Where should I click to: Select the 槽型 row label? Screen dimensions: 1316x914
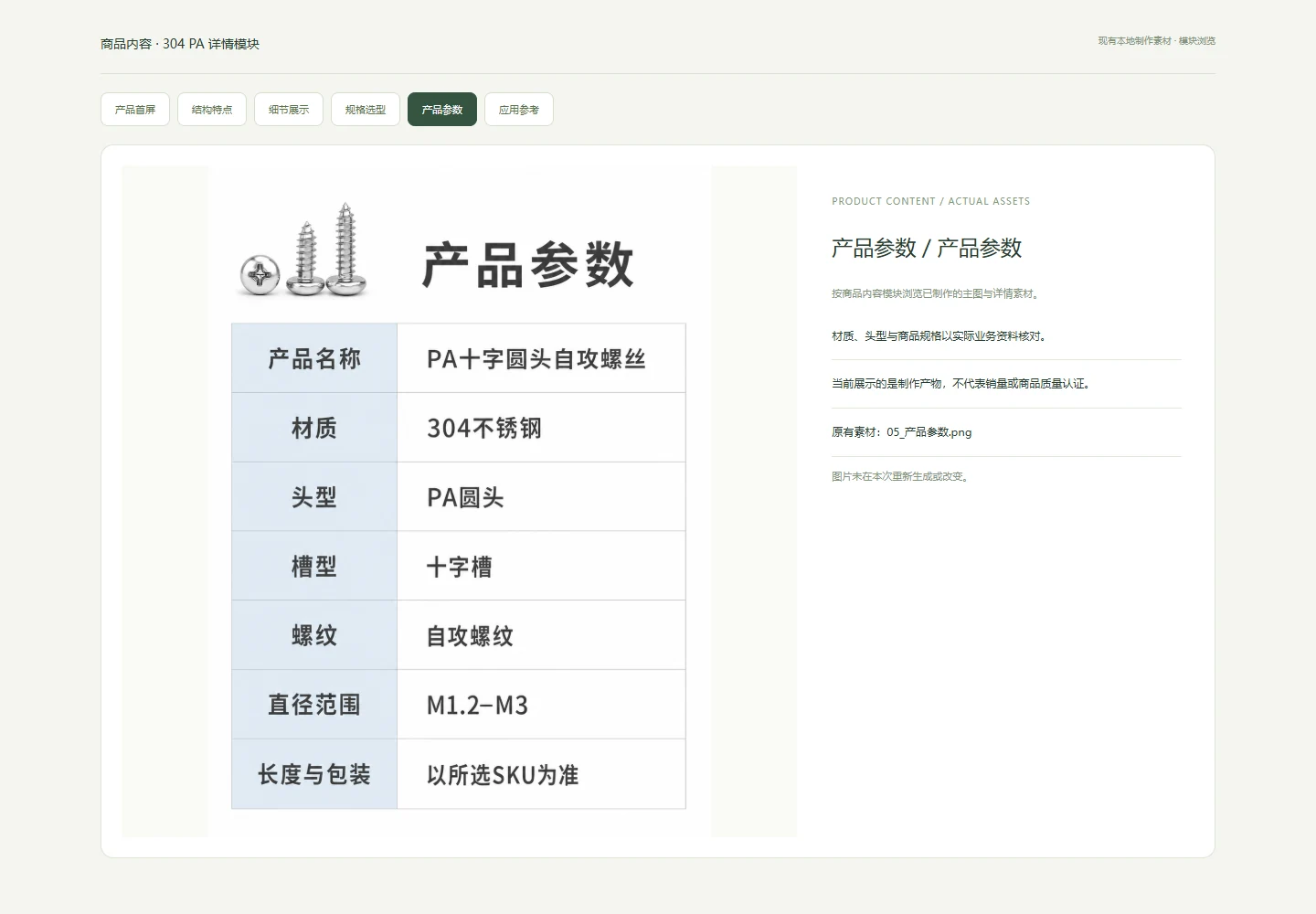[314, 566]
